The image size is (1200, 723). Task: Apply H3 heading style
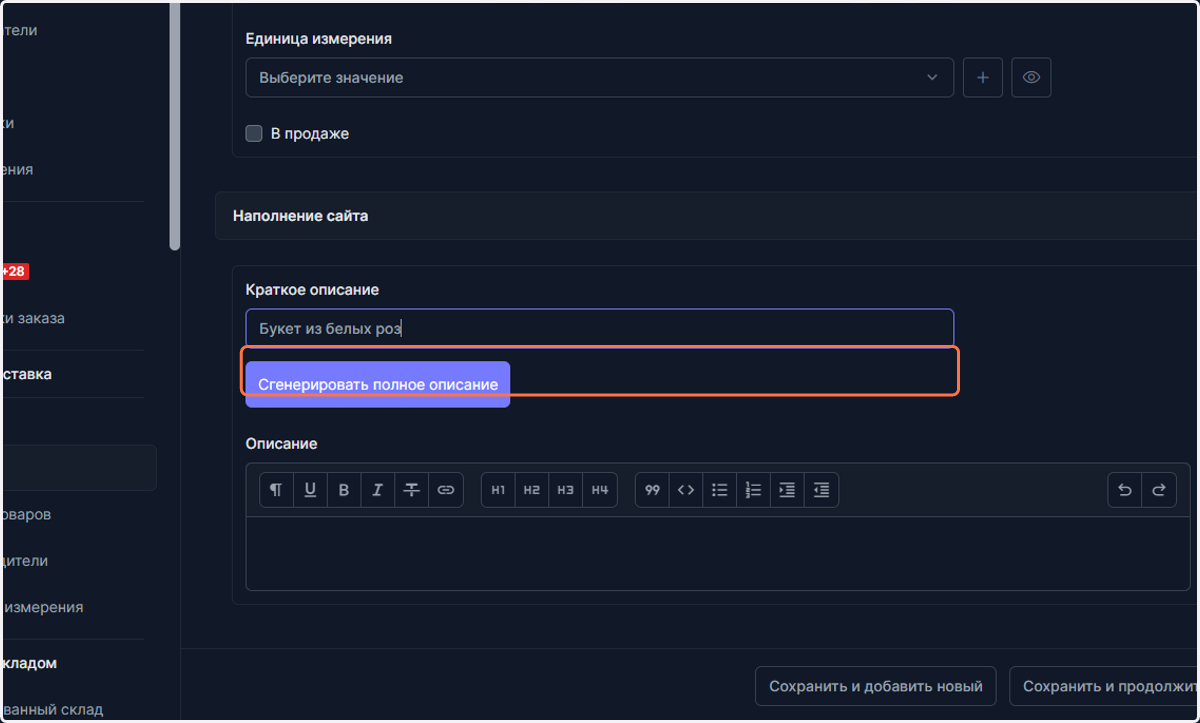point(566,490)
